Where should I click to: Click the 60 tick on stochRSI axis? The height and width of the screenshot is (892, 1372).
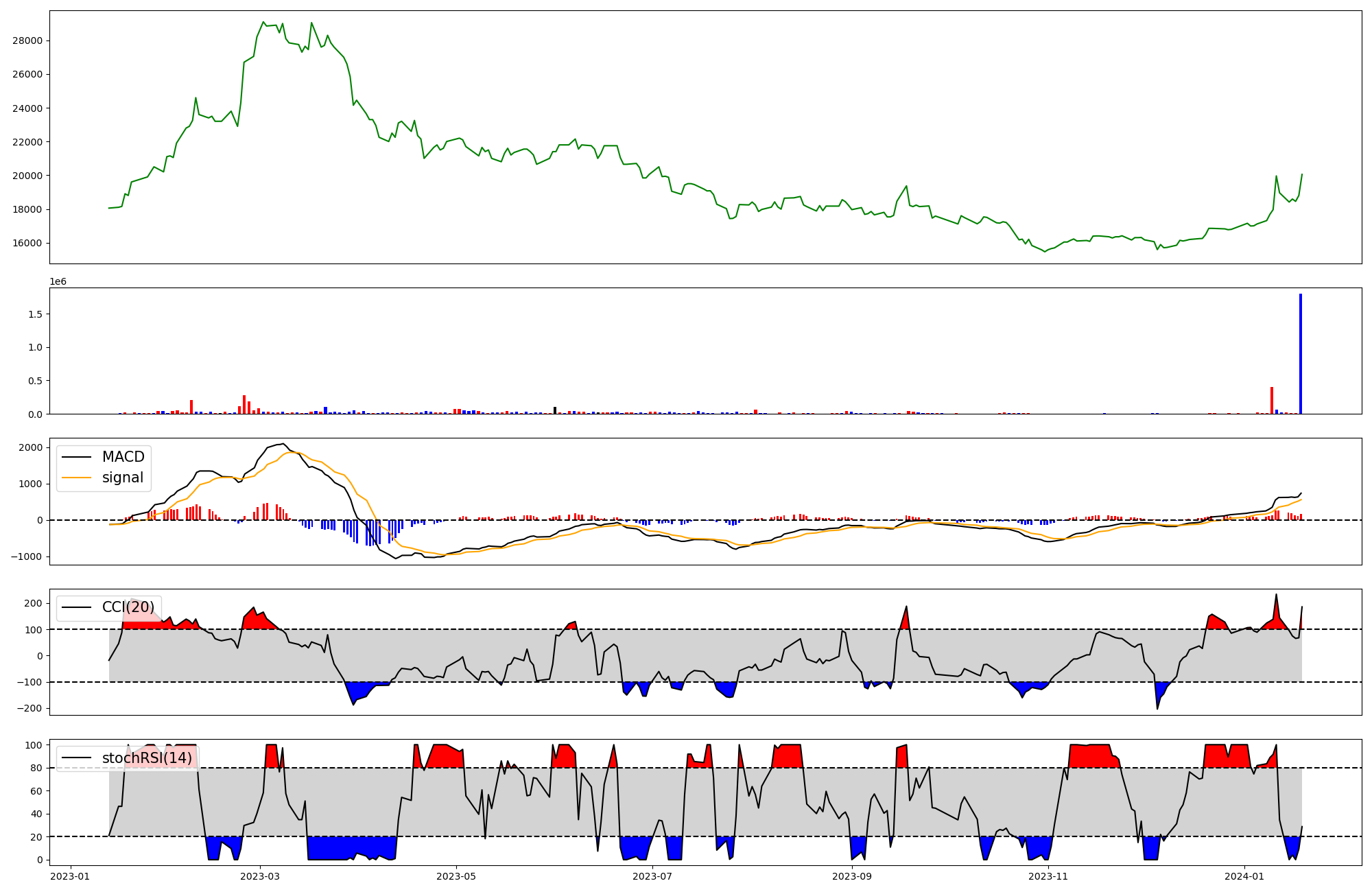pos(36,791)
